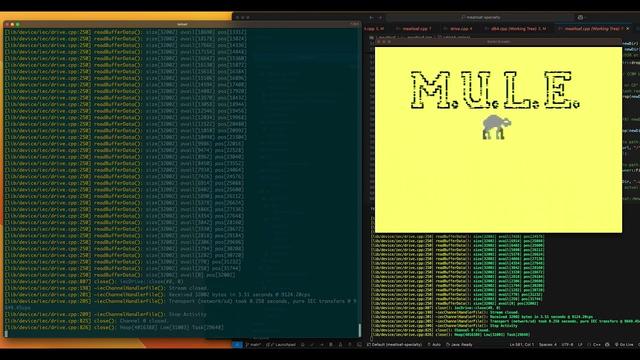
Task: Click the M.U.L.E. title in the emulator window
Action: (495, 90)
